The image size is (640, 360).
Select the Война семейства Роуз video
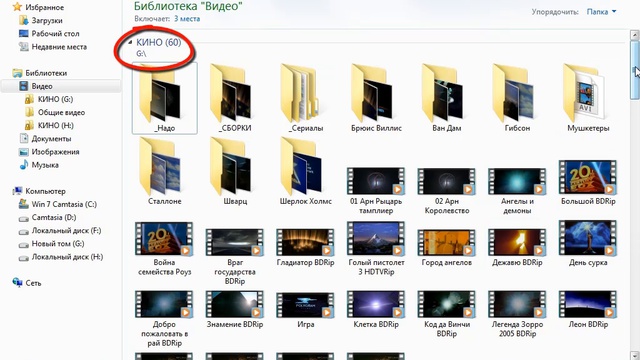(x=164, y=249)
